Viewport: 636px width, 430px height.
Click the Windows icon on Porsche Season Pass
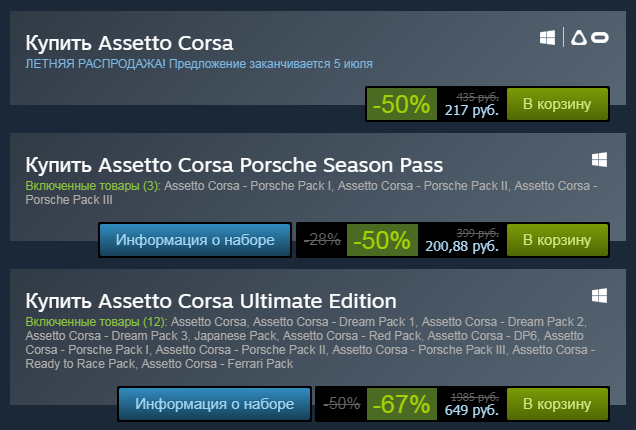pos(600,160)
